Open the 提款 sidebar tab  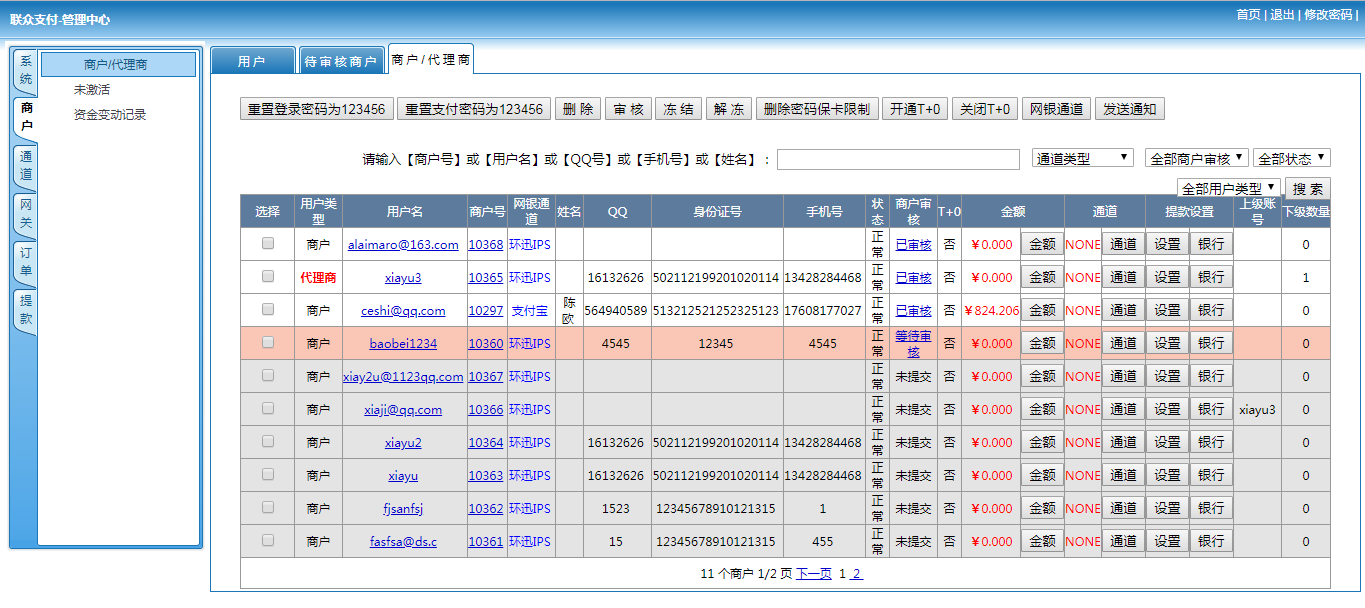tap(26, 310)
